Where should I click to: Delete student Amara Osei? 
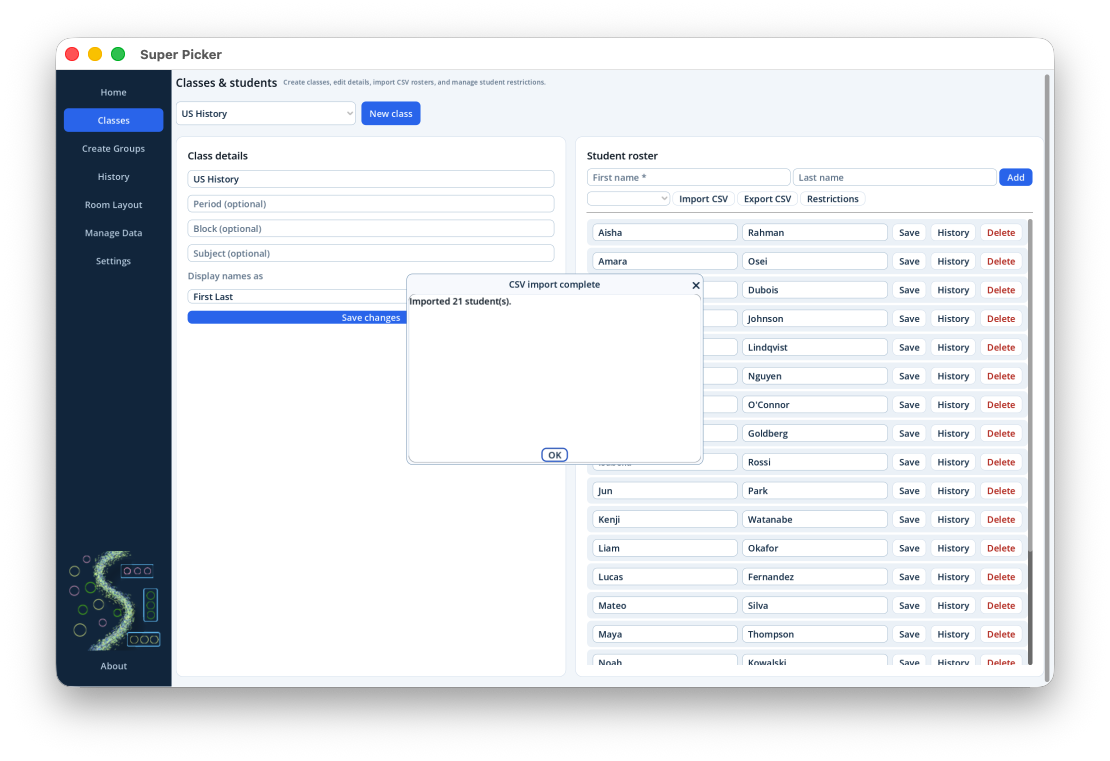click(1001, 261)
